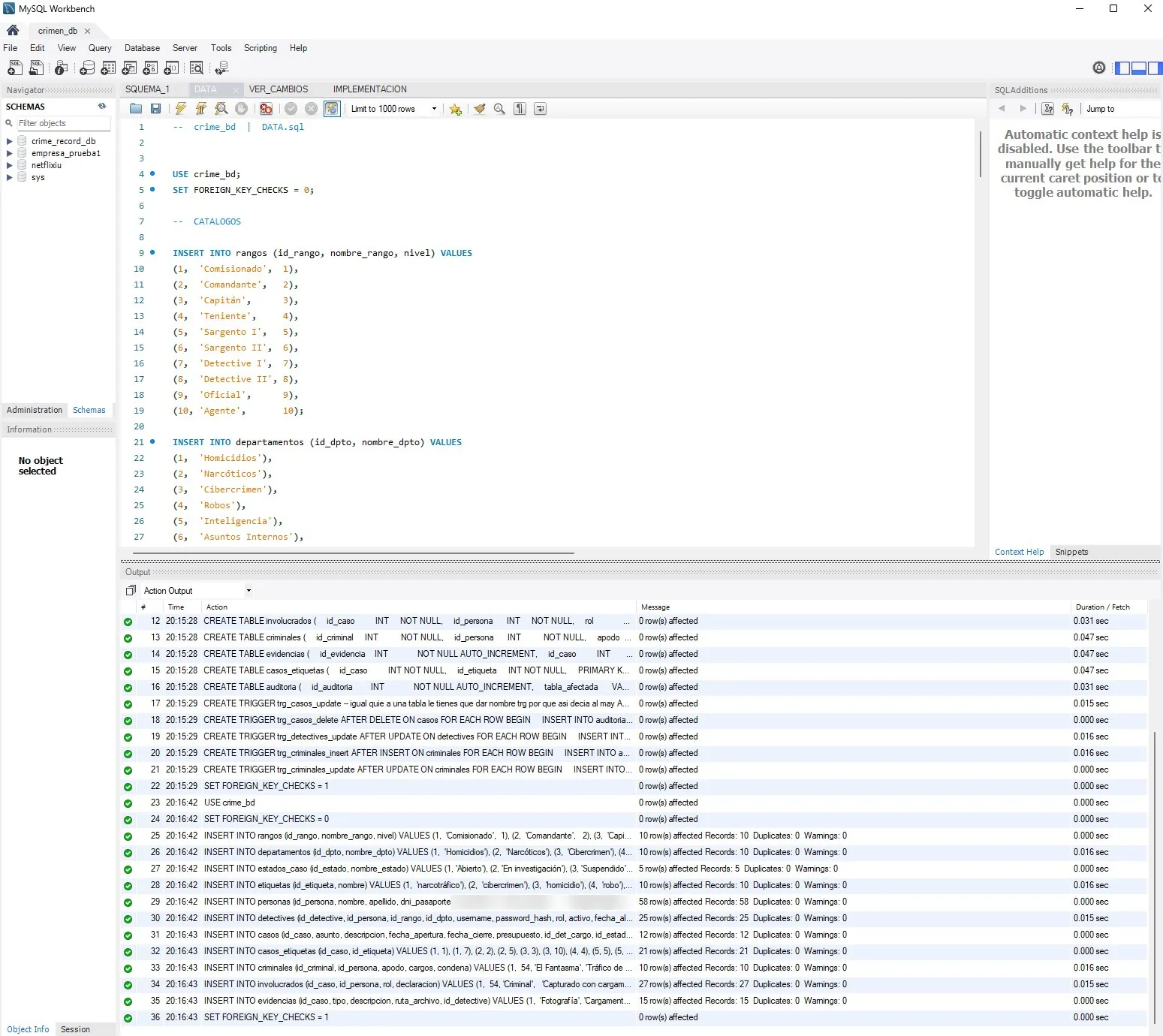Viewport: 1163px width, 1036px height.
Task: Click the save script floppy disk icon
Action: coord(156,109)
